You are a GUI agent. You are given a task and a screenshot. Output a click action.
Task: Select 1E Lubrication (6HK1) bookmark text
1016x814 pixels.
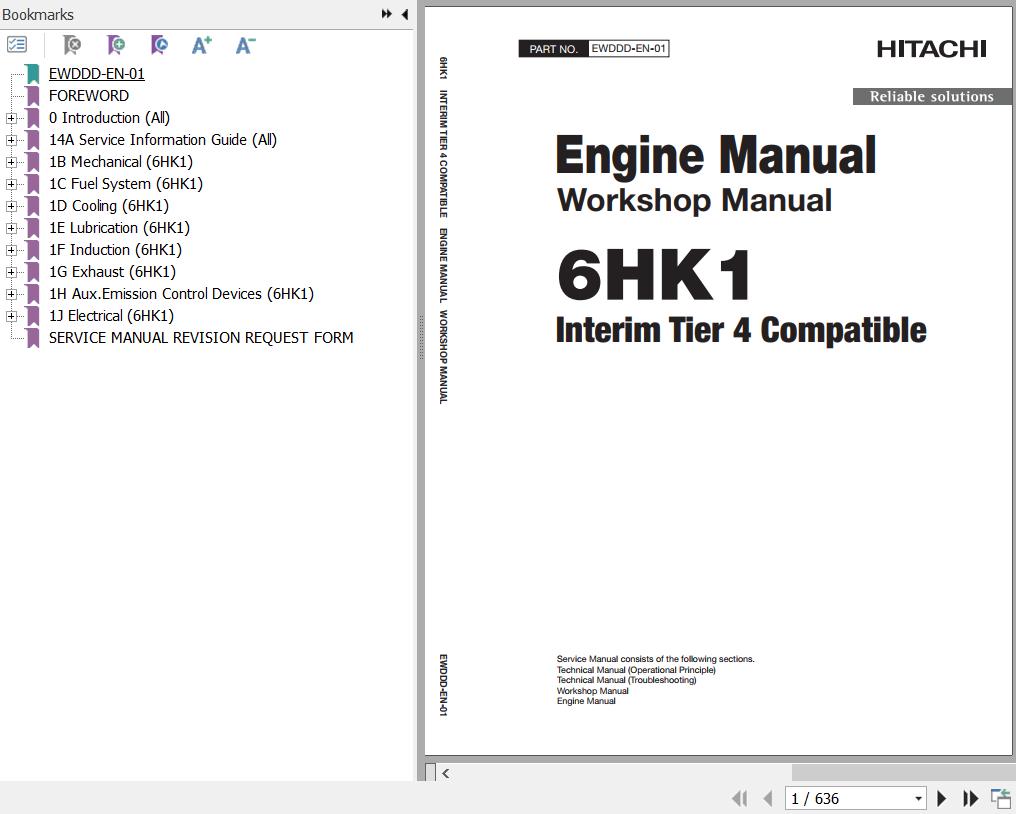click(x=119, y=228)
